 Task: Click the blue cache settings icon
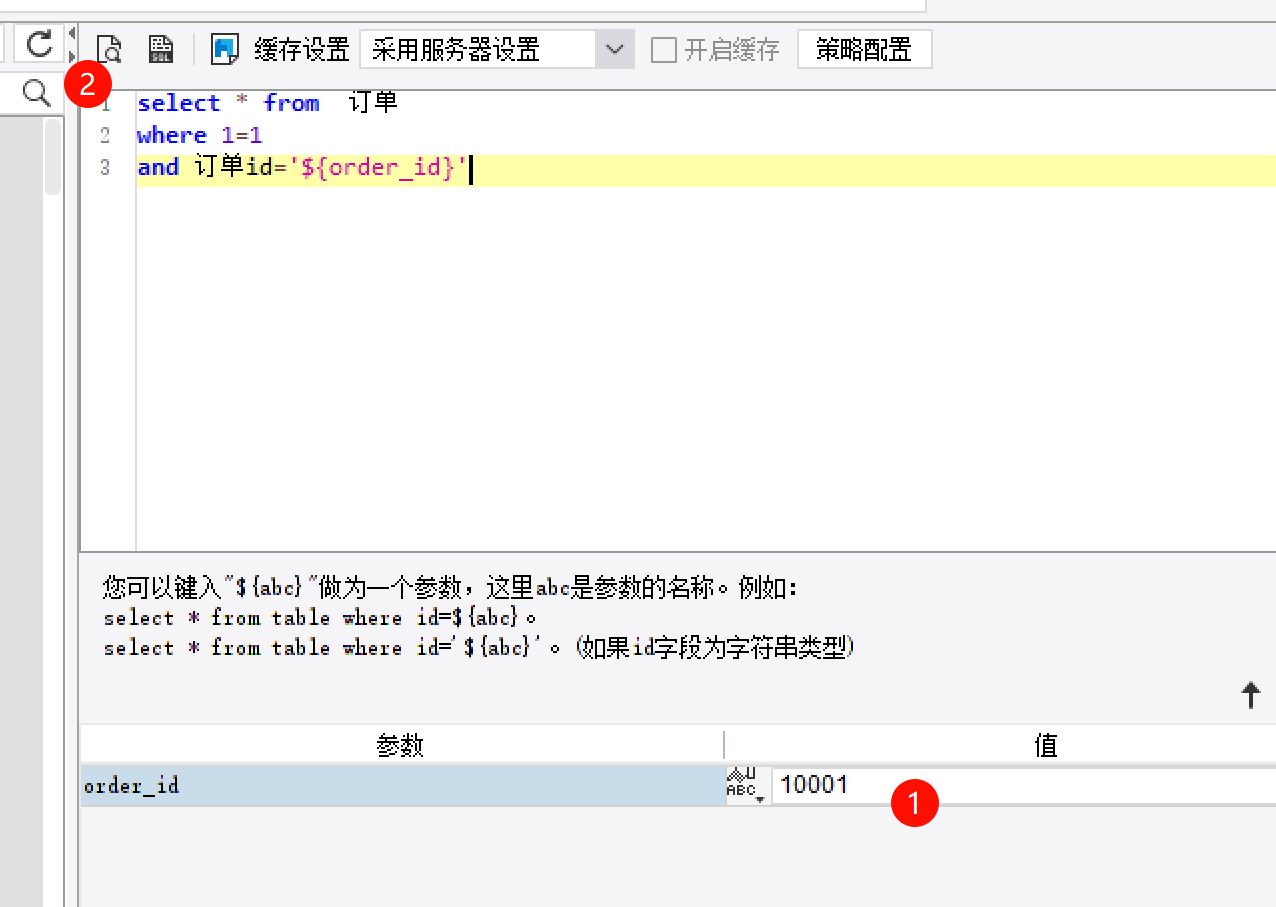coord(225,48)
